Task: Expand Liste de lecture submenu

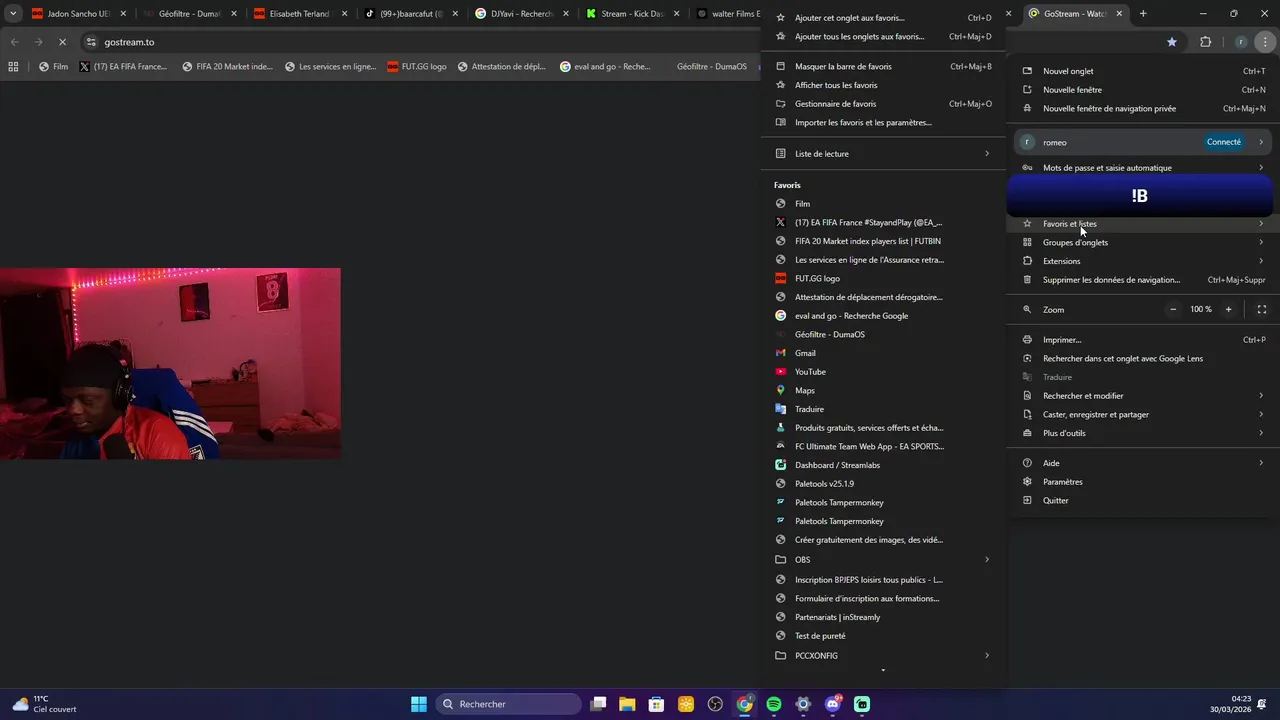Action: [x=883, y=154]
